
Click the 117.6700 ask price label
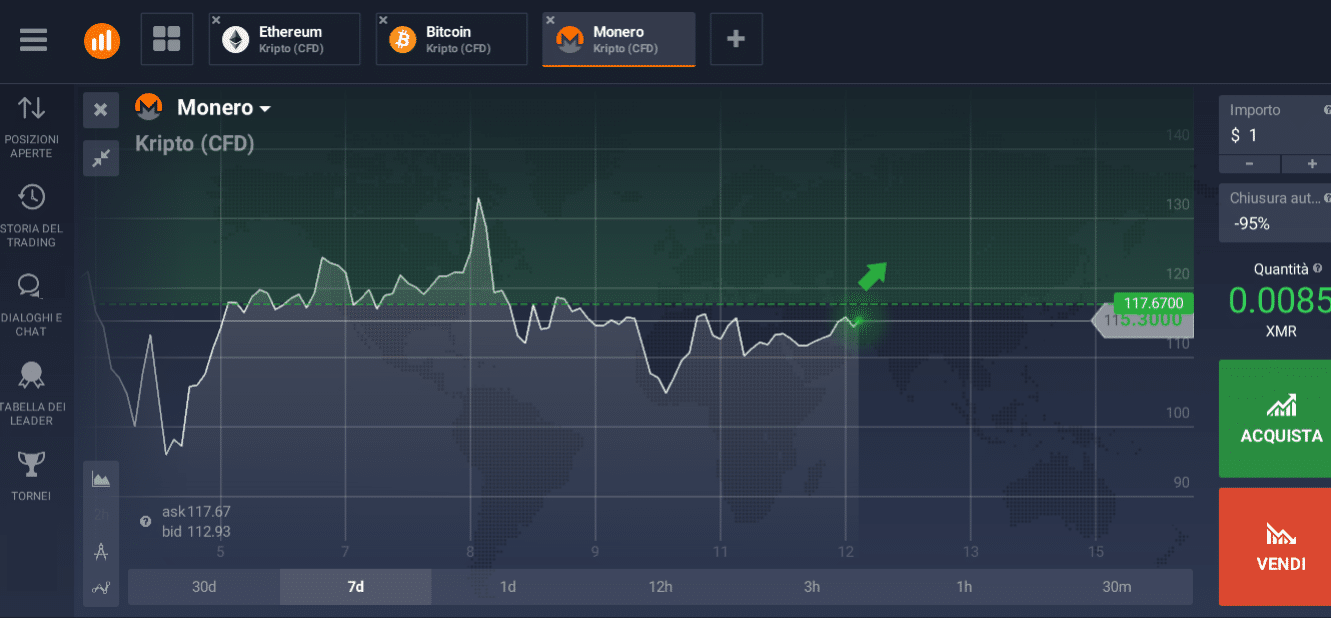(x=1153, y=303)
